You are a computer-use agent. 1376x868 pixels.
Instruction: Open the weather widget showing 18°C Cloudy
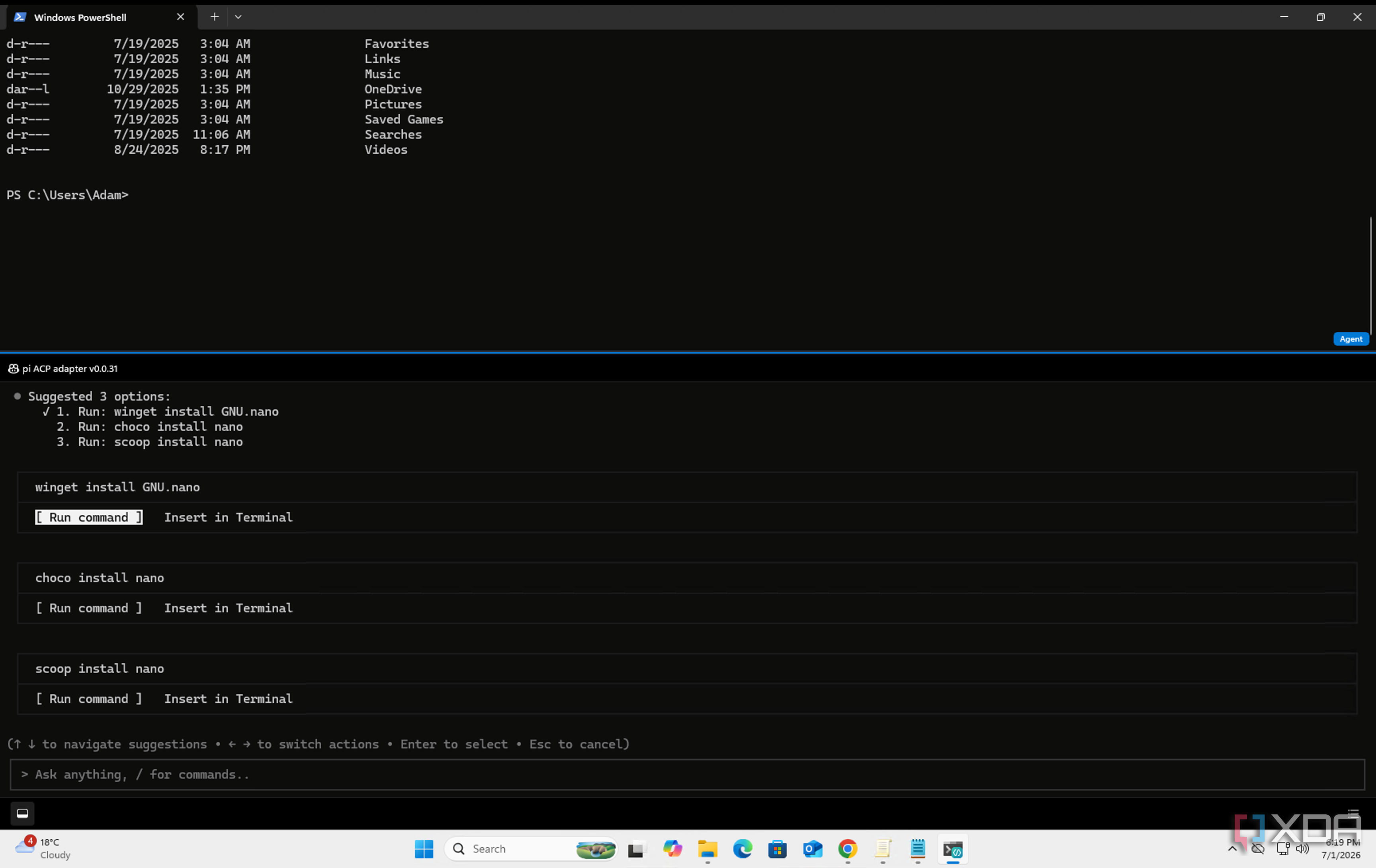(x=44, y=849)
